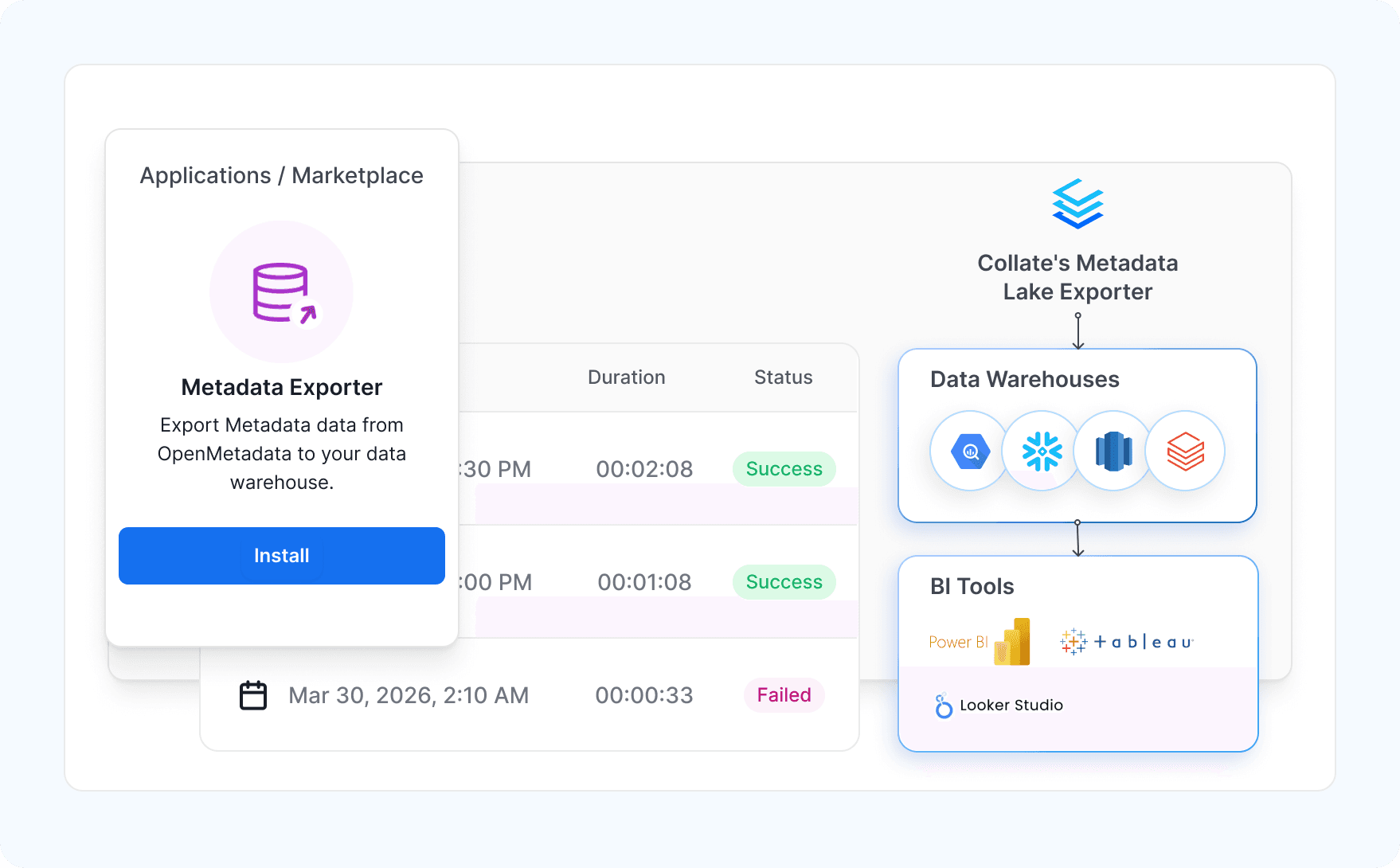Screen dimensions: 1400x868
Task: Select the BigQuery warehouse icon
Action: [970, 452]
